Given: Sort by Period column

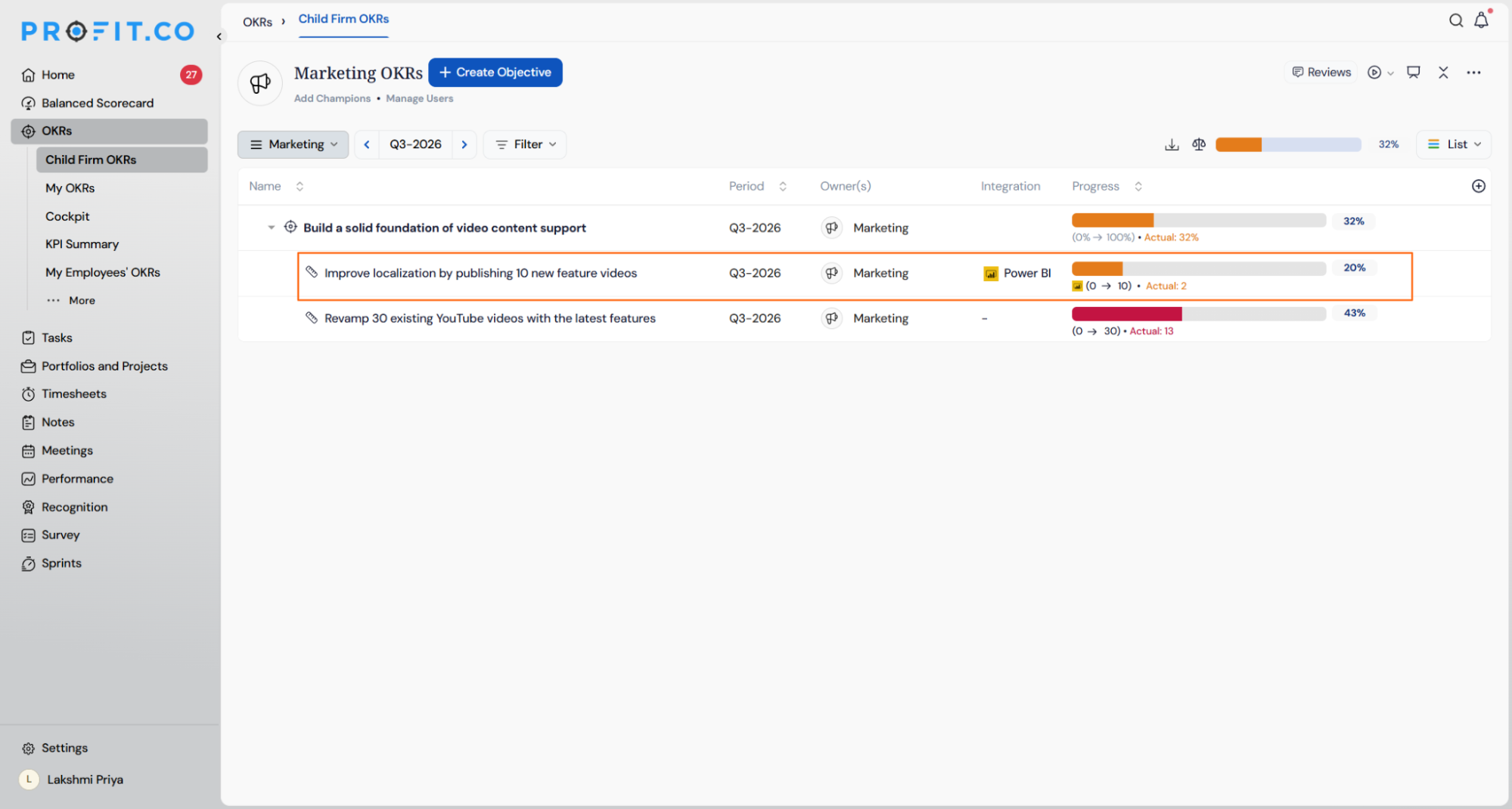Looking at the screenshot, I should point(783,186).
